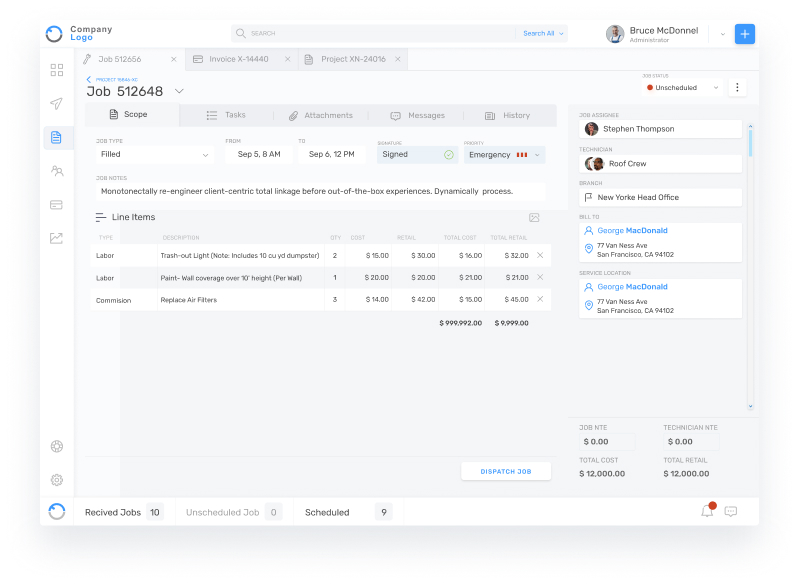The image size is (799, 585).
Task: Close the Invoice X-14440 tab
Action: 287,60
